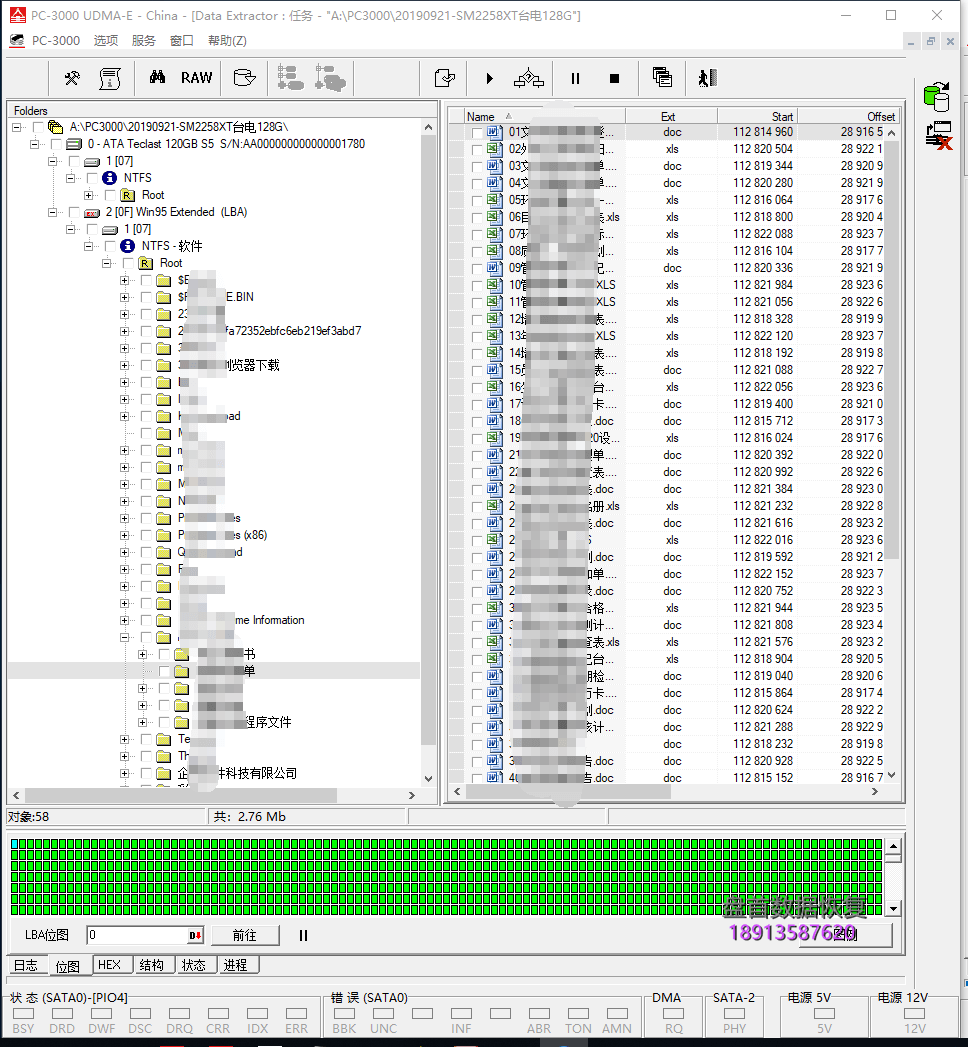Click the document export toolbar icon
The height and width of the screenshot is (1047, 968).
(445, 78)
